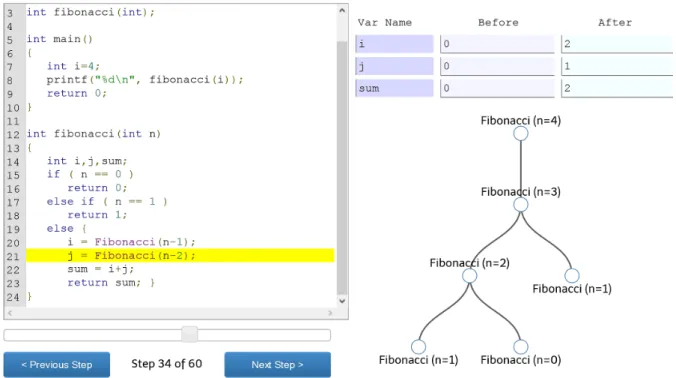Click the bottom-left Fibonacci (n=1) node circle

click(x=418, y=347)
